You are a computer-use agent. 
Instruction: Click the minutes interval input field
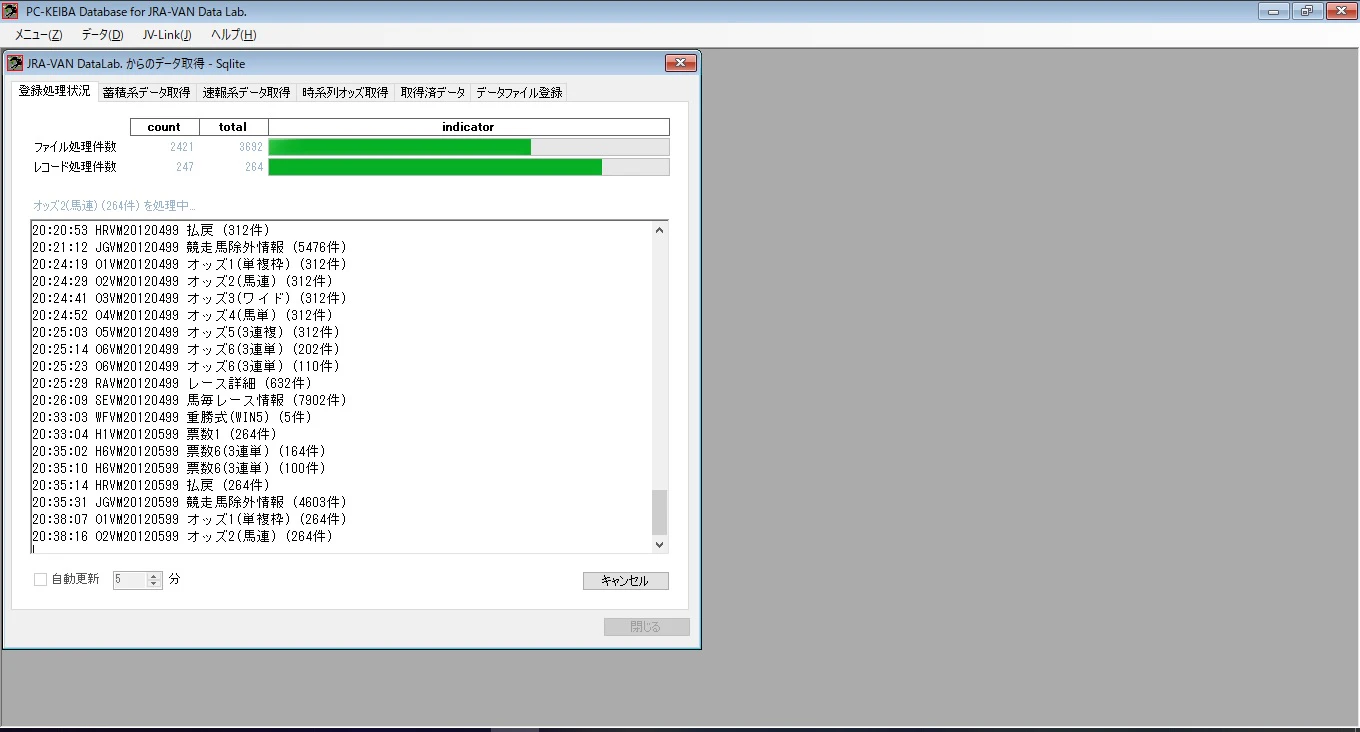130,579
